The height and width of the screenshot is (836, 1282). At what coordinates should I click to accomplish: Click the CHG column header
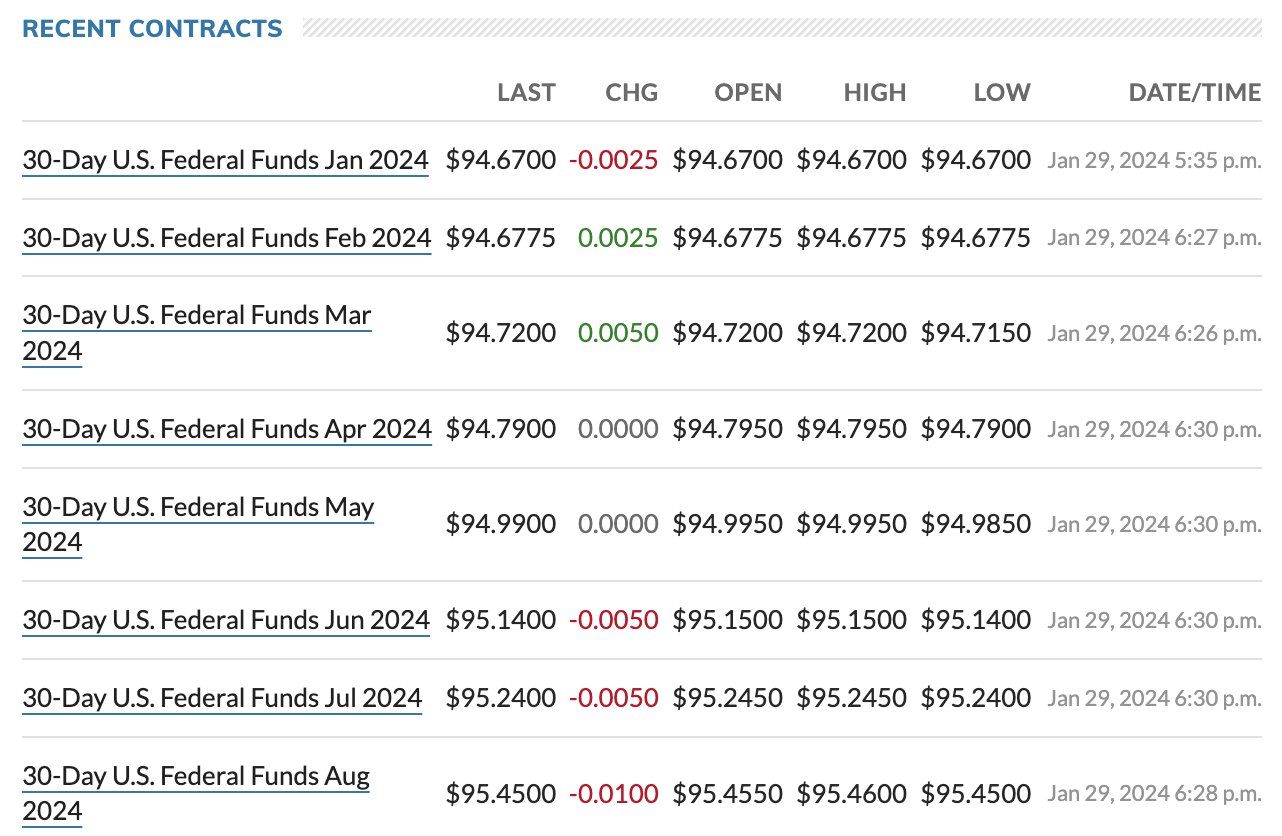pyautogui.click(x=632, y=93)
